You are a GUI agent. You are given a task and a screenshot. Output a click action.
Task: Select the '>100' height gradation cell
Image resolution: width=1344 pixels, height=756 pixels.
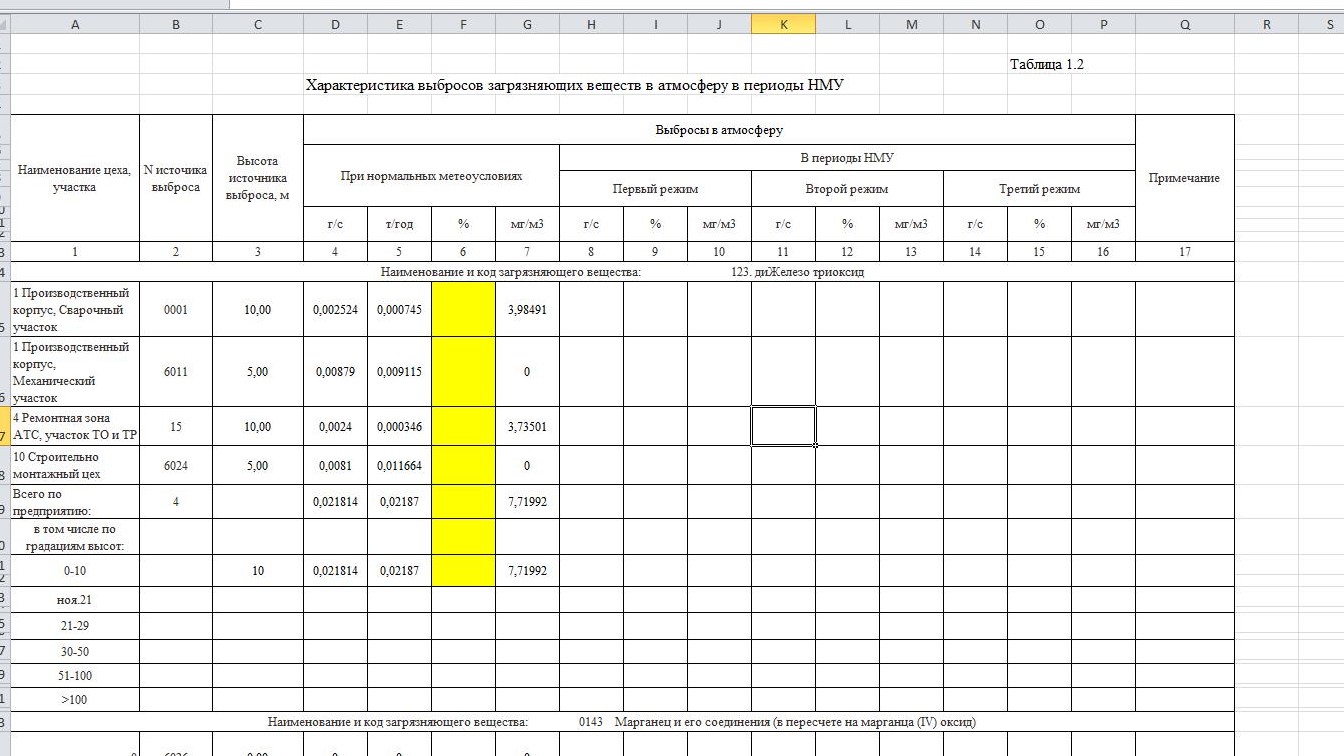[75, 700]
